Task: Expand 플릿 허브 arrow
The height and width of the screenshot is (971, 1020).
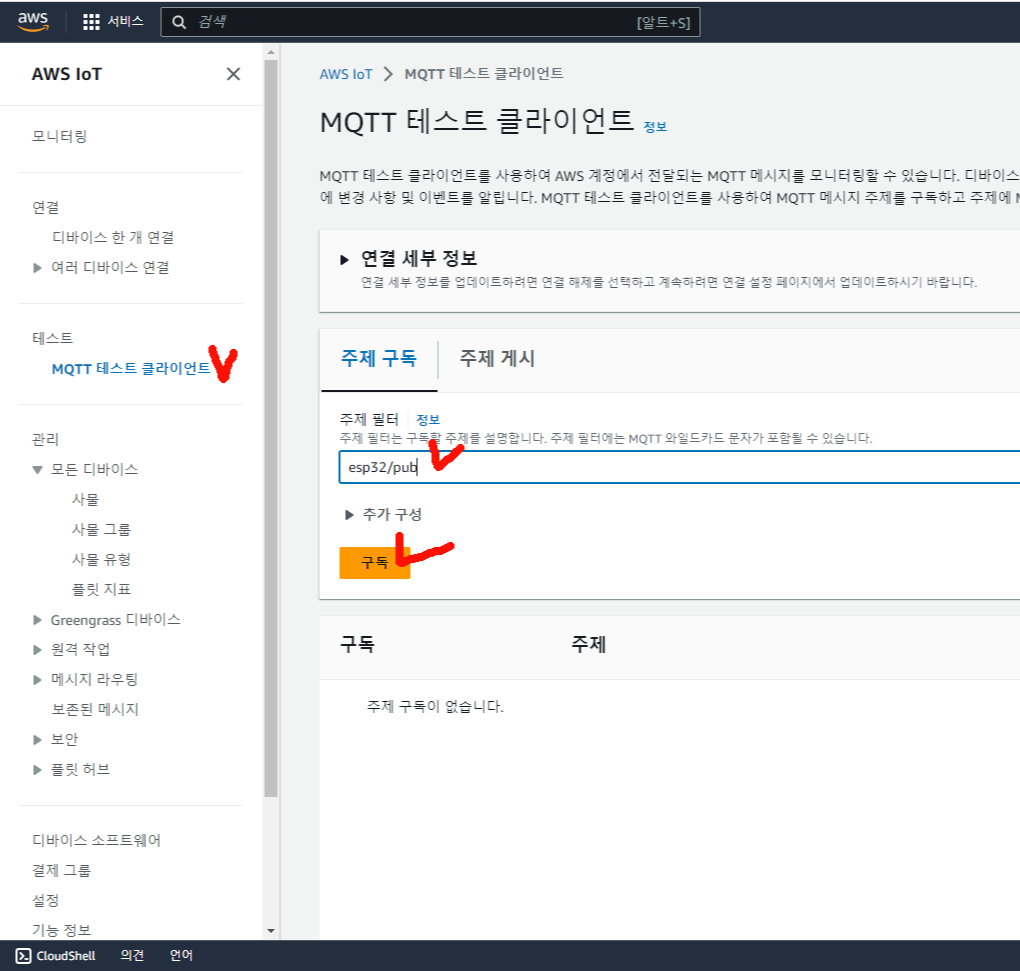Action: pyautogui.click(x=38, y=770)
